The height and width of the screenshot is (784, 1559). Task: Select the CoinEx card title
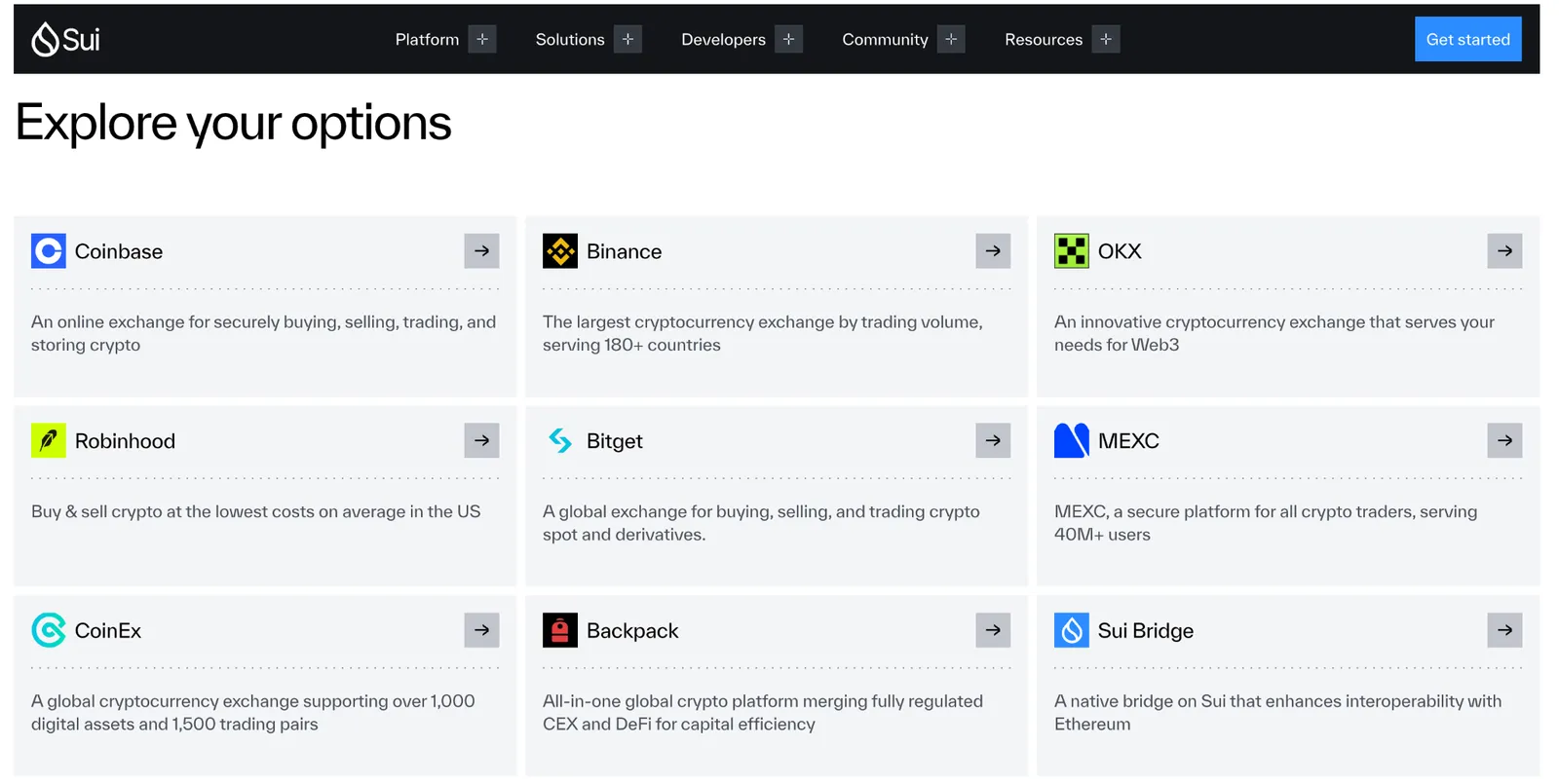point(108,631)
